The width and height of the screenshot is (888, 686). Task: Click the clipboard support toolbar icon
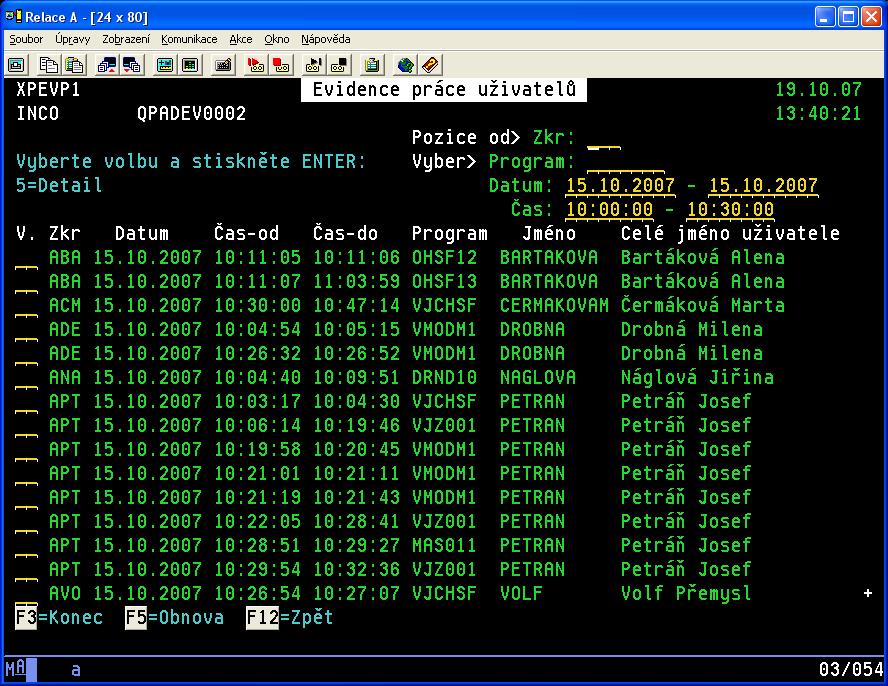(x=372, y=65)
